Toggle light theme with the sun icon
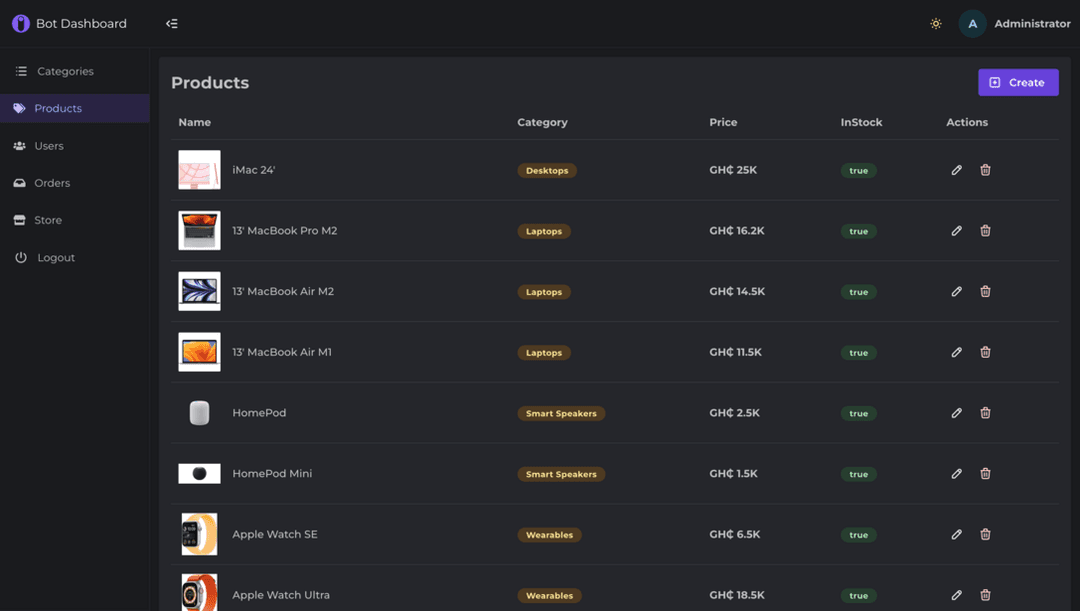The width and height of the screenshot is (1080, 611). [935, 23]
